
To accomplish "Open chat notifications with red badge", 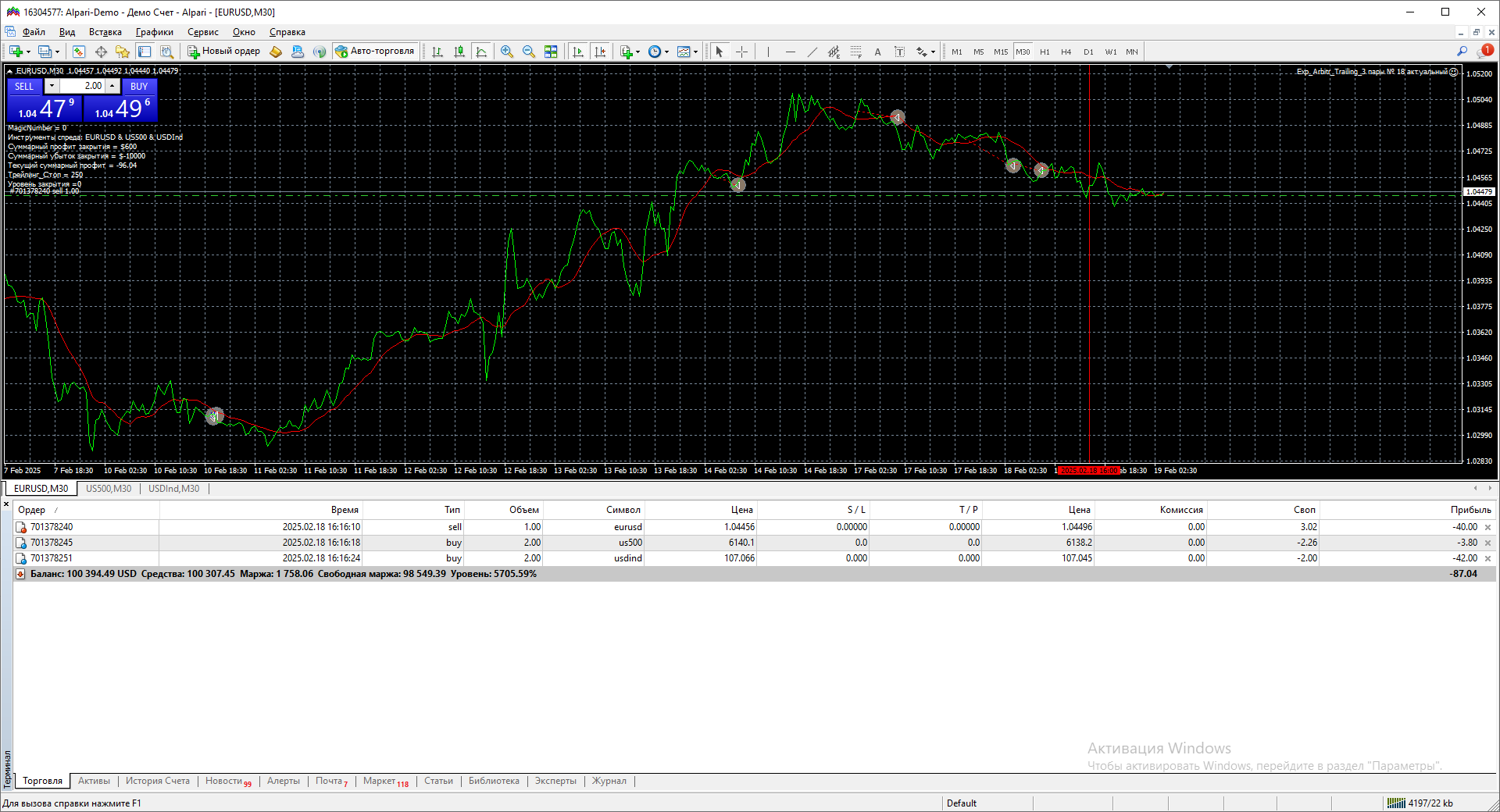I will pos(1484,51).
